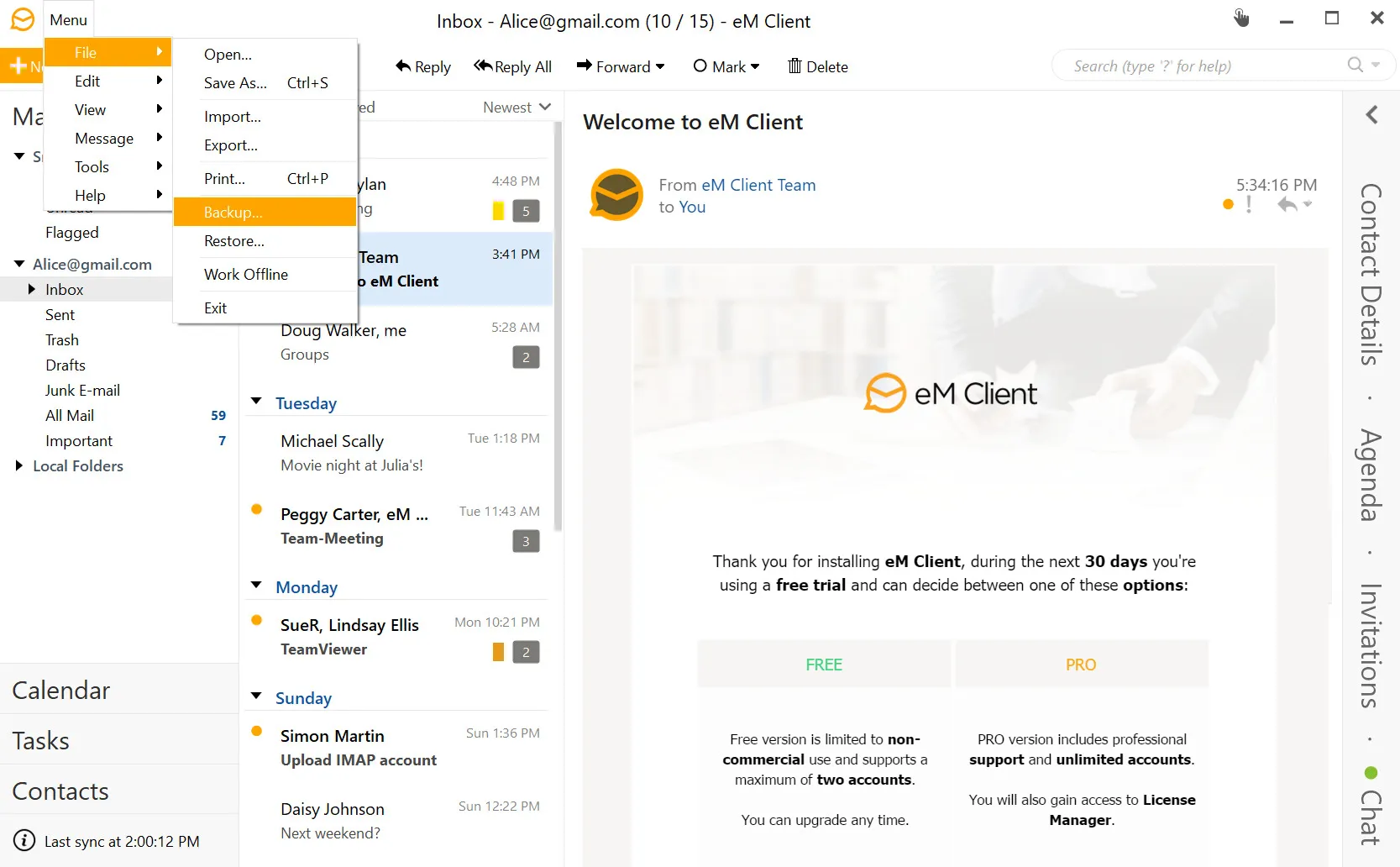Click the Reply All button
The width and height of the screenshot is (1400, 867).
[x=512, y=66]
